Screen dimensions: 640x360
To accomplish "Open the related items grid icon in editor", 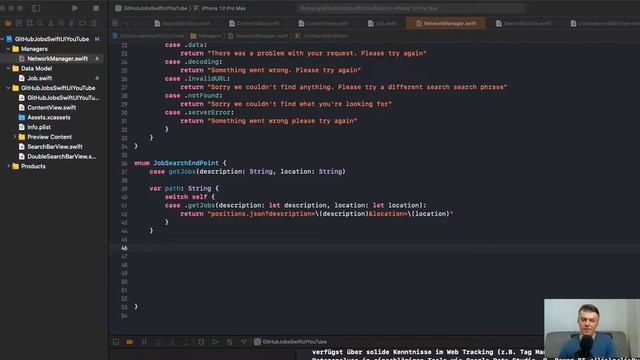I will [115, 23].
